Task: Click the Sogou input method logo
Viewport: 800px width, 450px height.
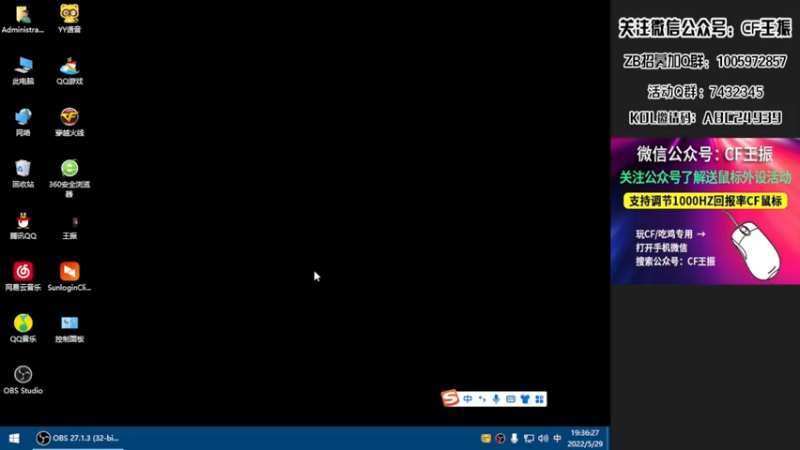Action: (450, 398)
